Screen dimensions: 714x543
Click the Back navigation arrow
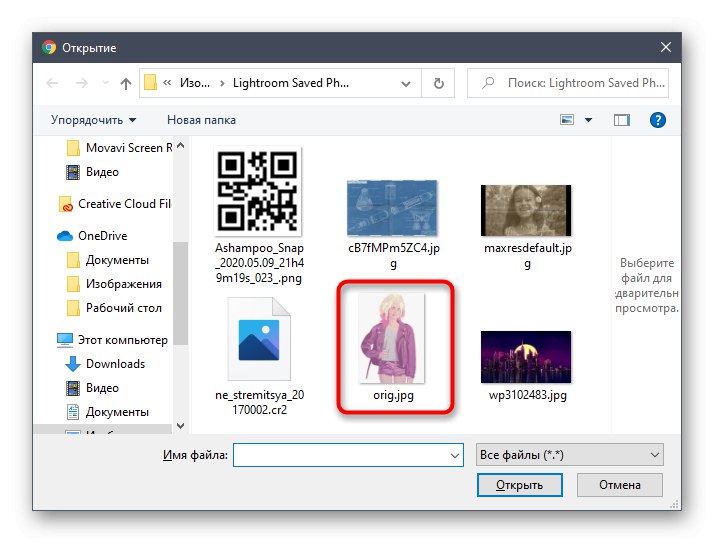(x=52, y=83)
